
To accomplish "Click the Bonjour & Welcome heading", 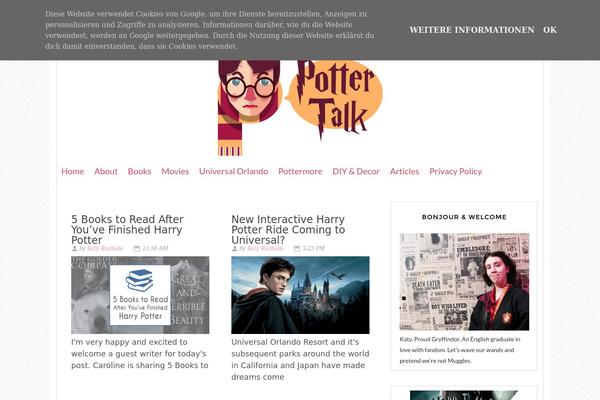I will tap(464, 217).
